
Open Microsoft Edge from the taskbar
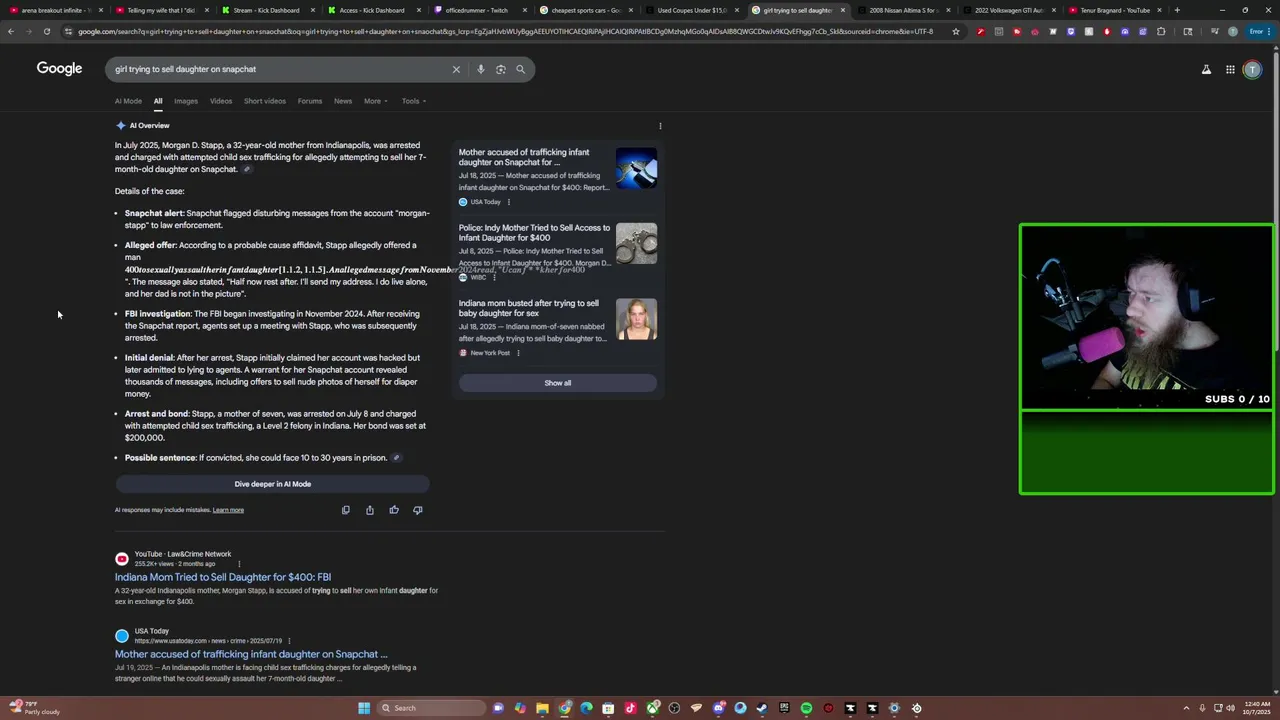(586, 708)
